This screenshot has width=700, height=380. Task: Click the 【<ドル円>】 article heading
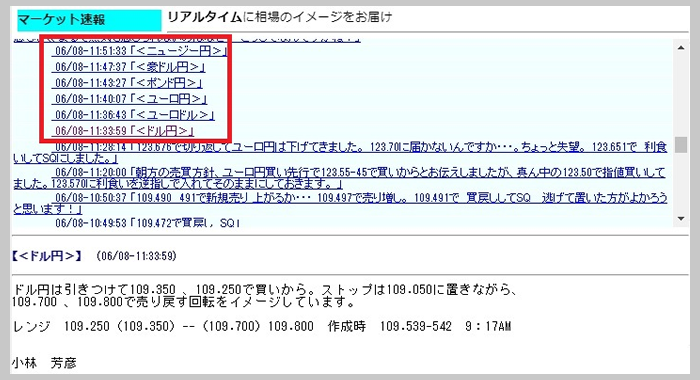(47, 256)
